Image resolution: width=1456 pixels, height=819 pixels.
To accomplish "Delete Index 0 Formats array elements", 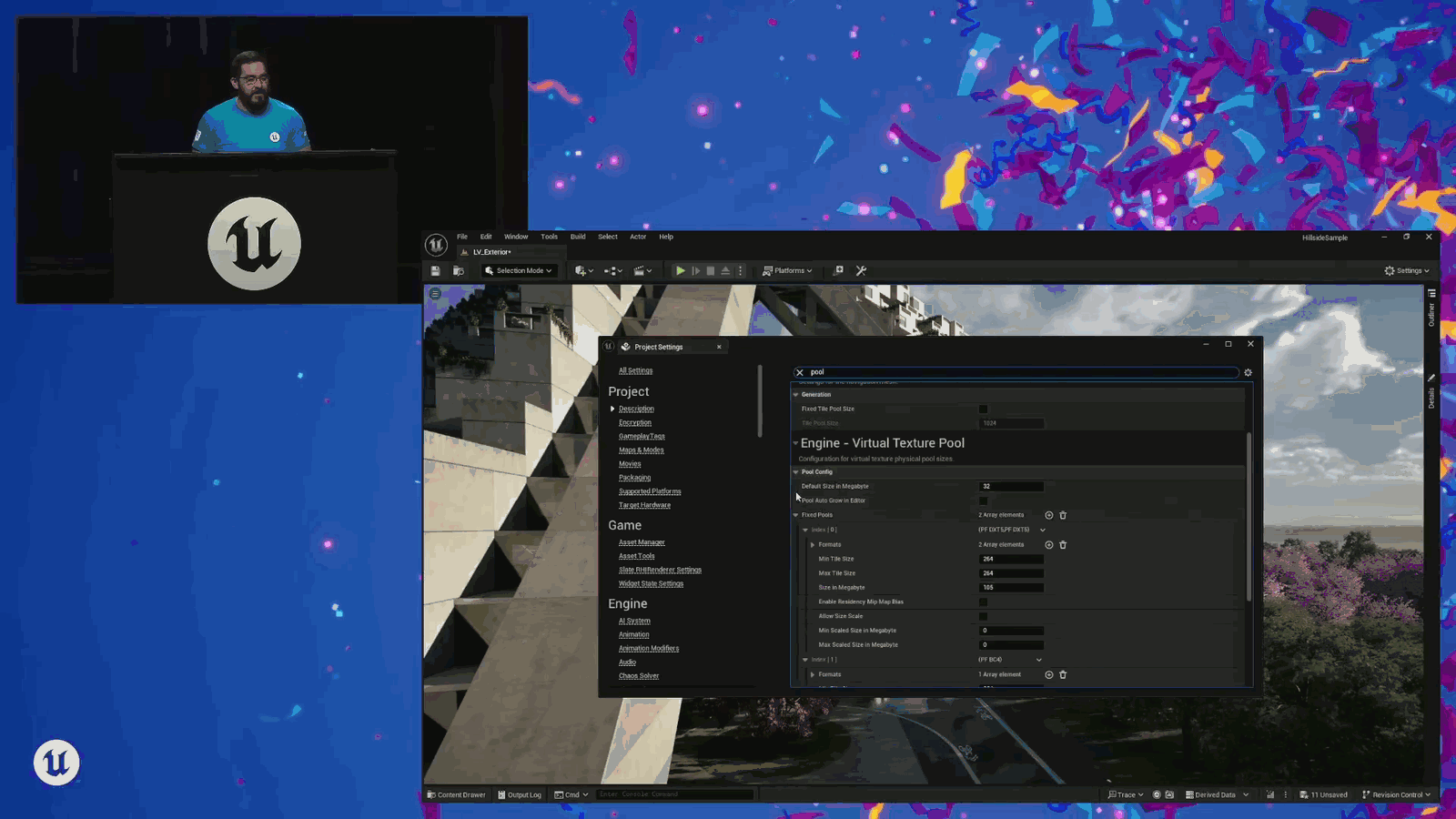I will [1063, 545].
